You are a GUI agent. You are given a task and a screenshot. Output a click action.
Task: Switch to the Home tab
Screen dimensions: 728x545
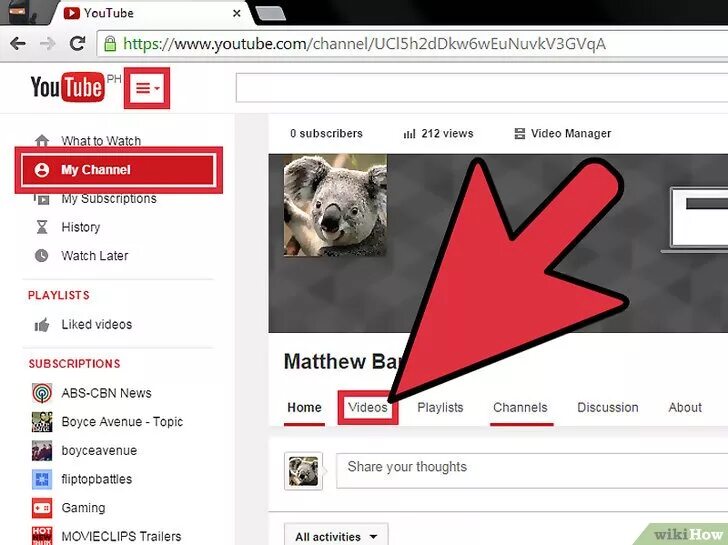click(304, 408)
